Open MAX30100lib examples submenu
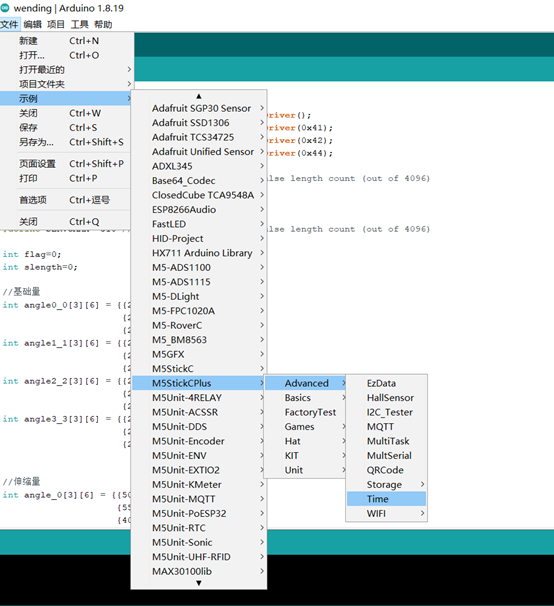Screen dimensions: 554x606 click(x=199, y=571)
